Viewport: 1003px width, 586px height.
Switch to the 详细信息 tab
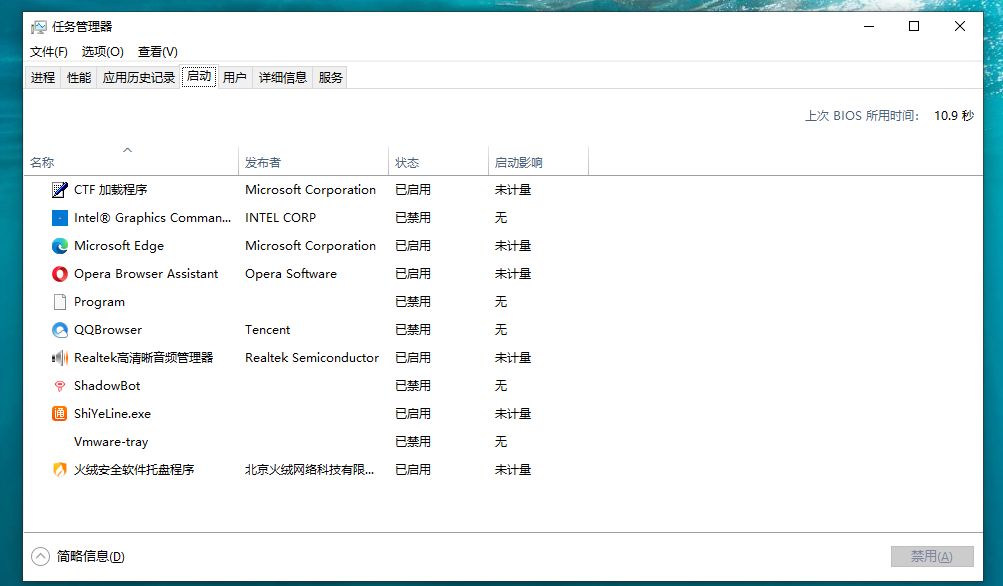[283, 77]
